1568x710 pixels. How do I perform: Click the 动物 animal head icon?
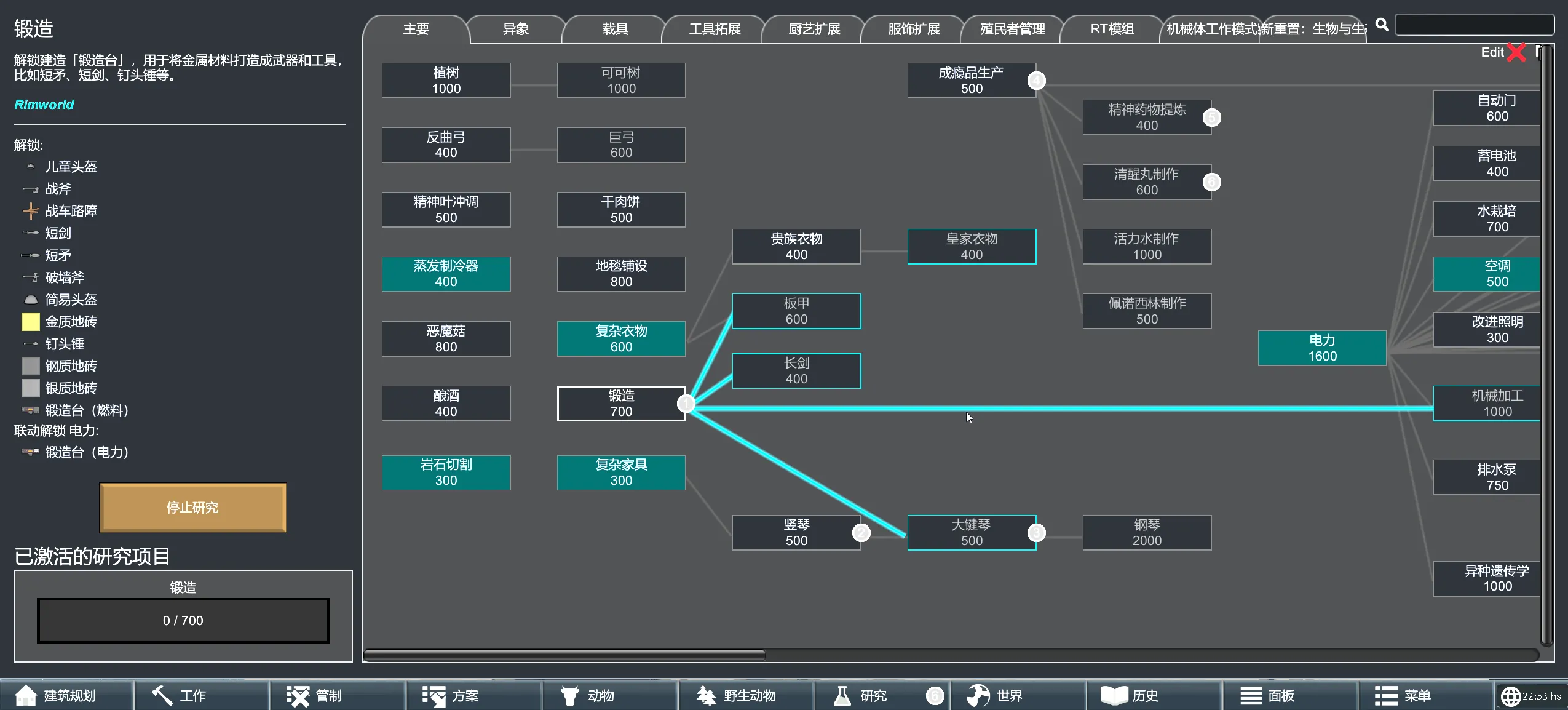click(x=569, y=696)
